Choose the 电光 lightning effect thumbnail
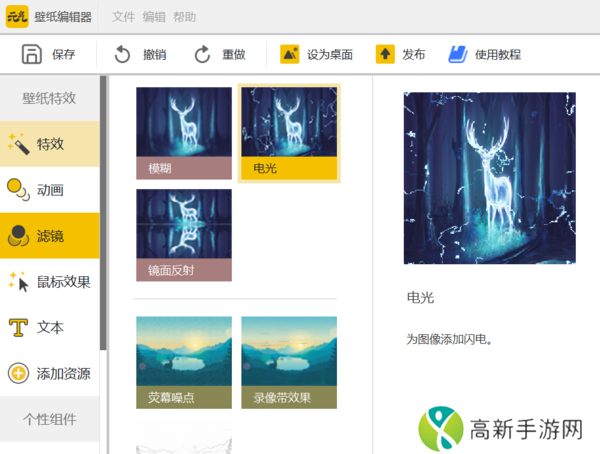The width and height of the screenshot is (600, 454). [x=289, y=133]
